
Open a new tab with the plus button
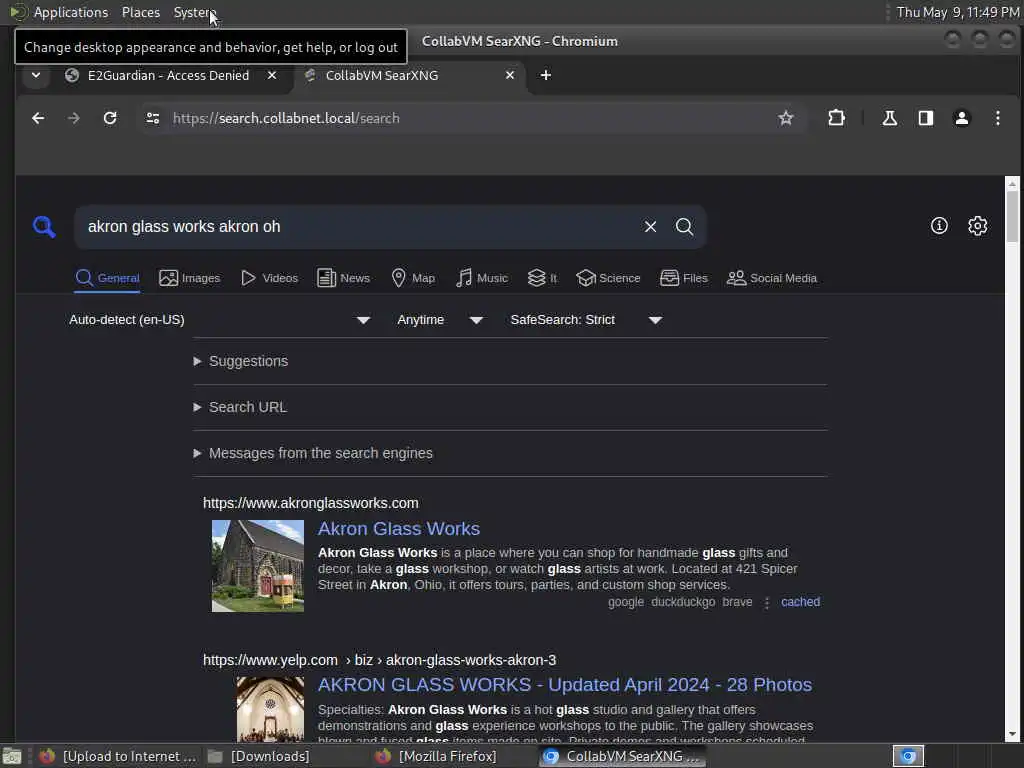pyautogui.click(x=546, y=75)
